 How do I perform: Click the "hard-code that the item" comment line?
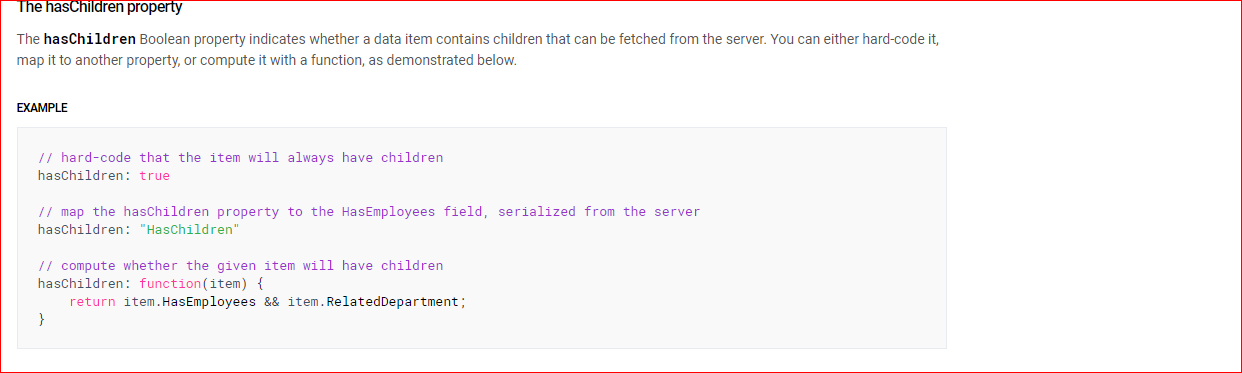(240, 158)
